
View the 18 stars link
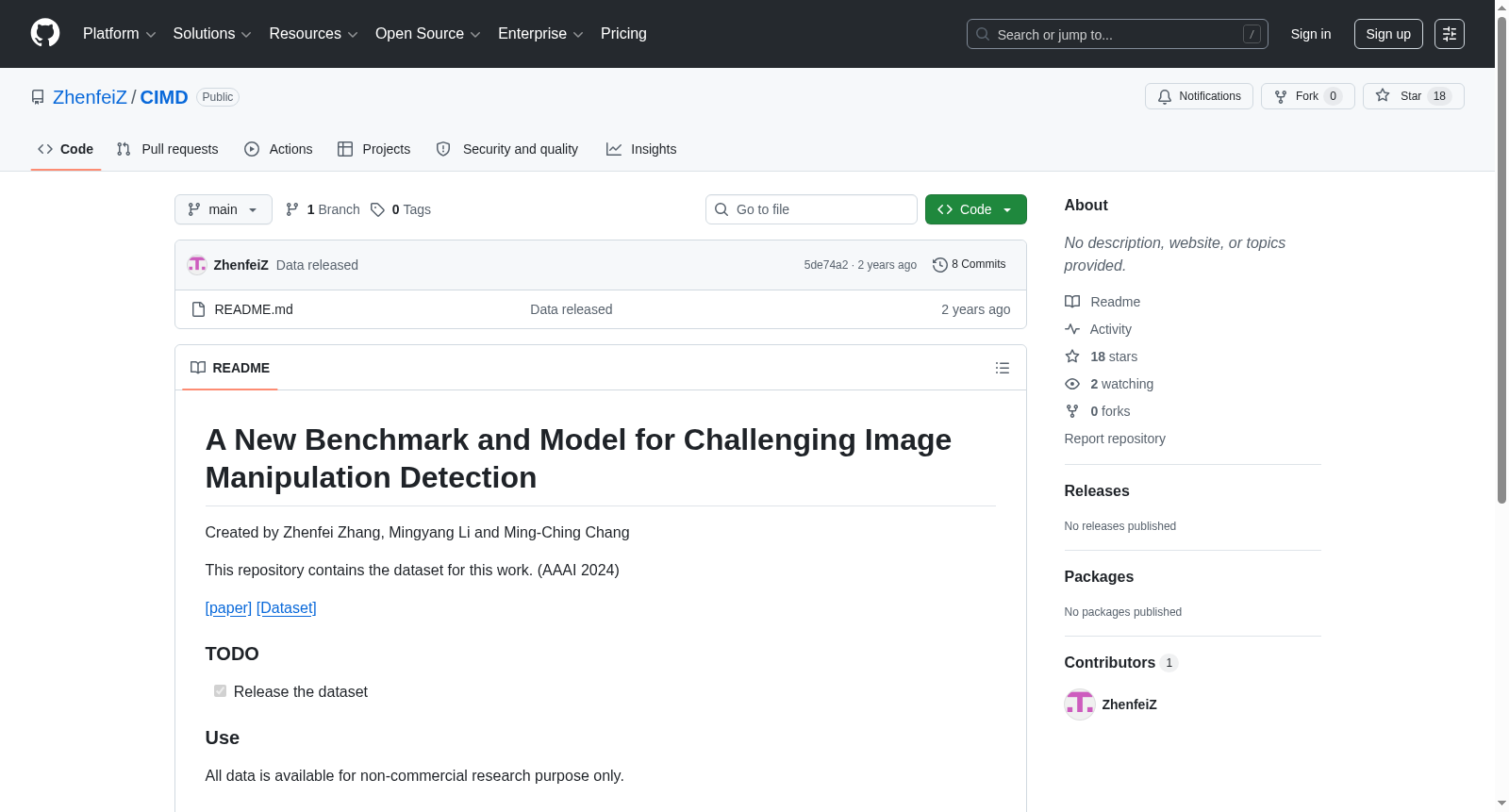coord(1102,356)
